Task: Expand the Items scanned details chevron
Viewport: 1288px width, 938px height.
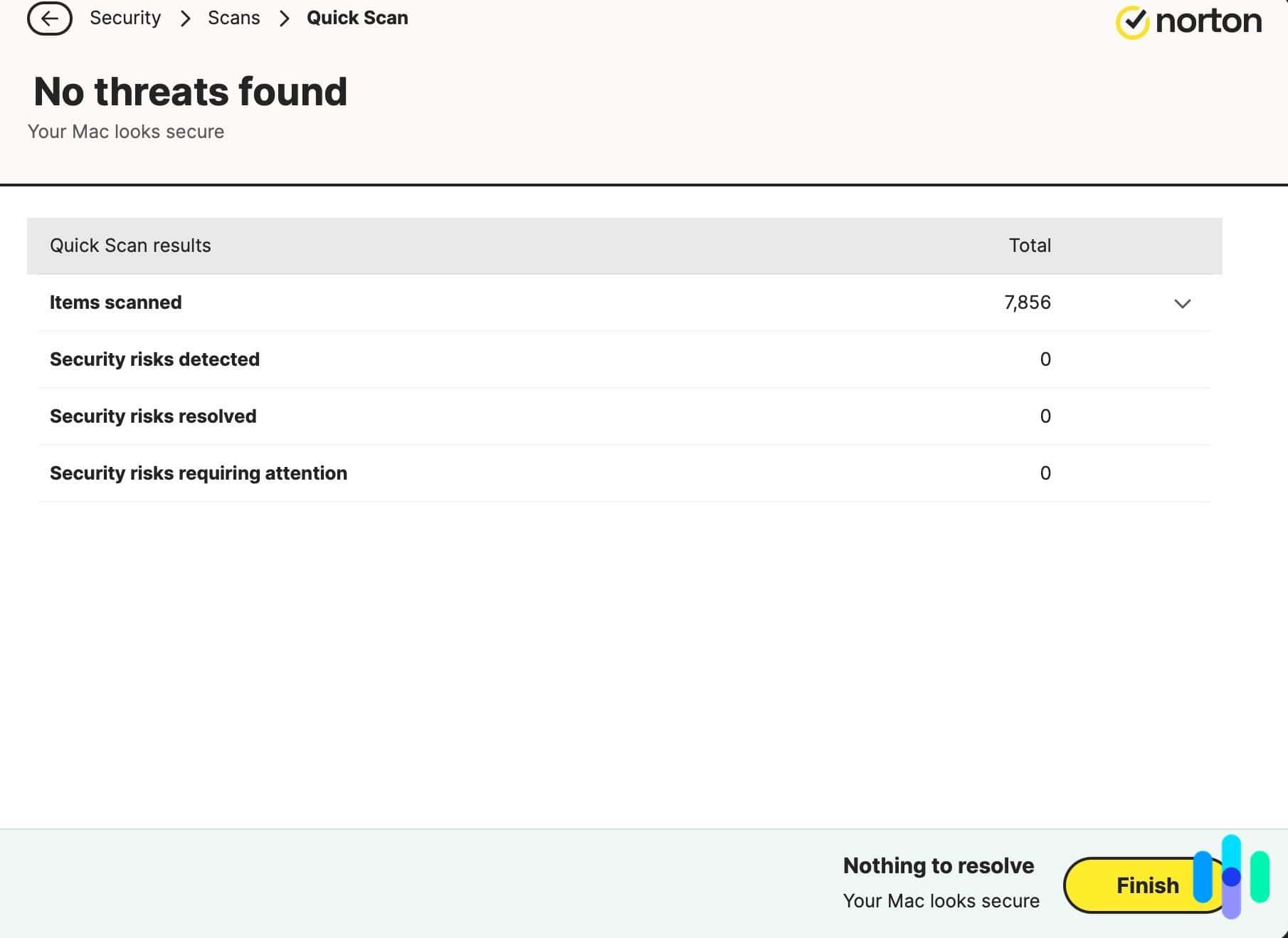Action: point(1182,304)
